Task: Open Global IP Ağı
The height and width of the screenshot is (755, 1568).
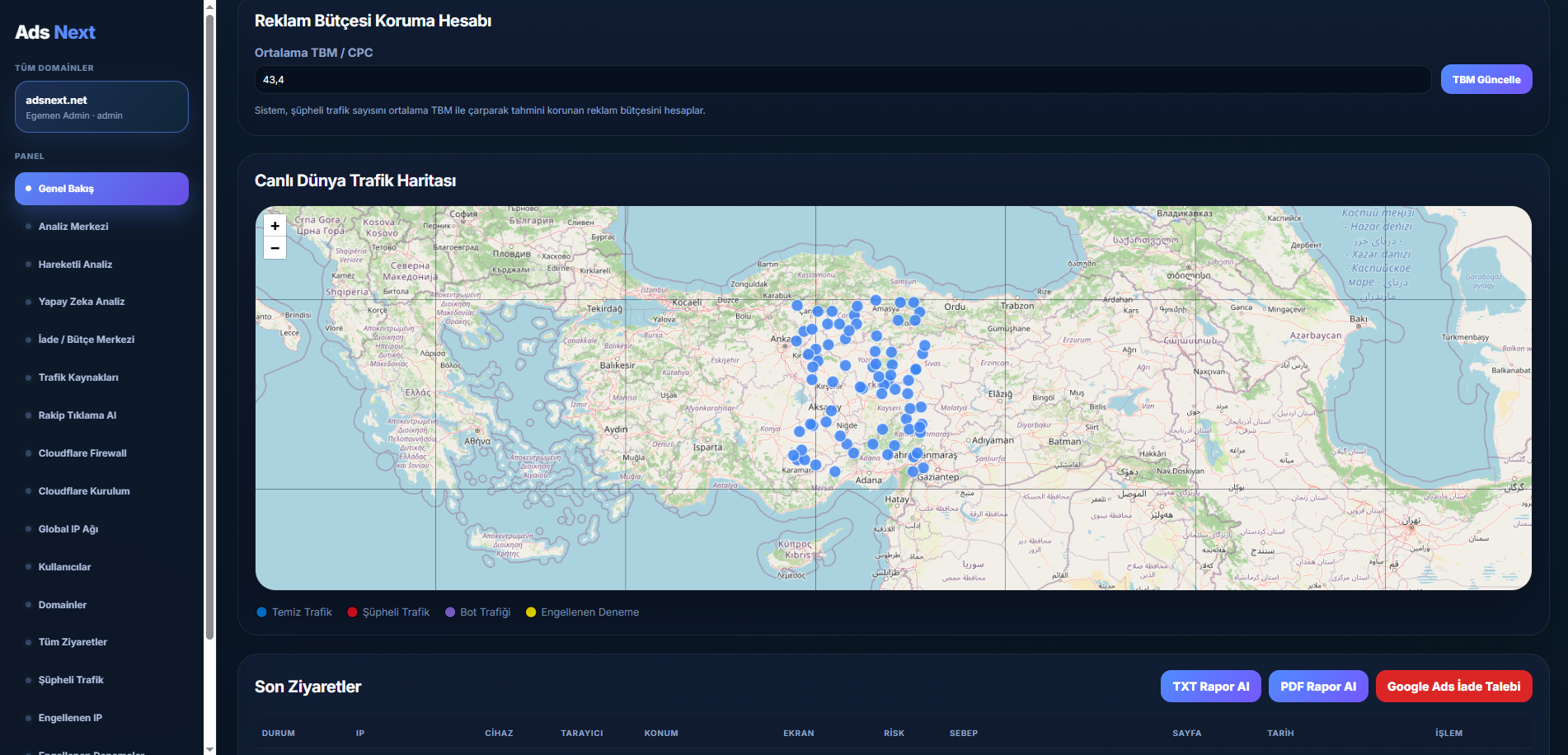Action: pyautogui.click(x=101, y=529)
